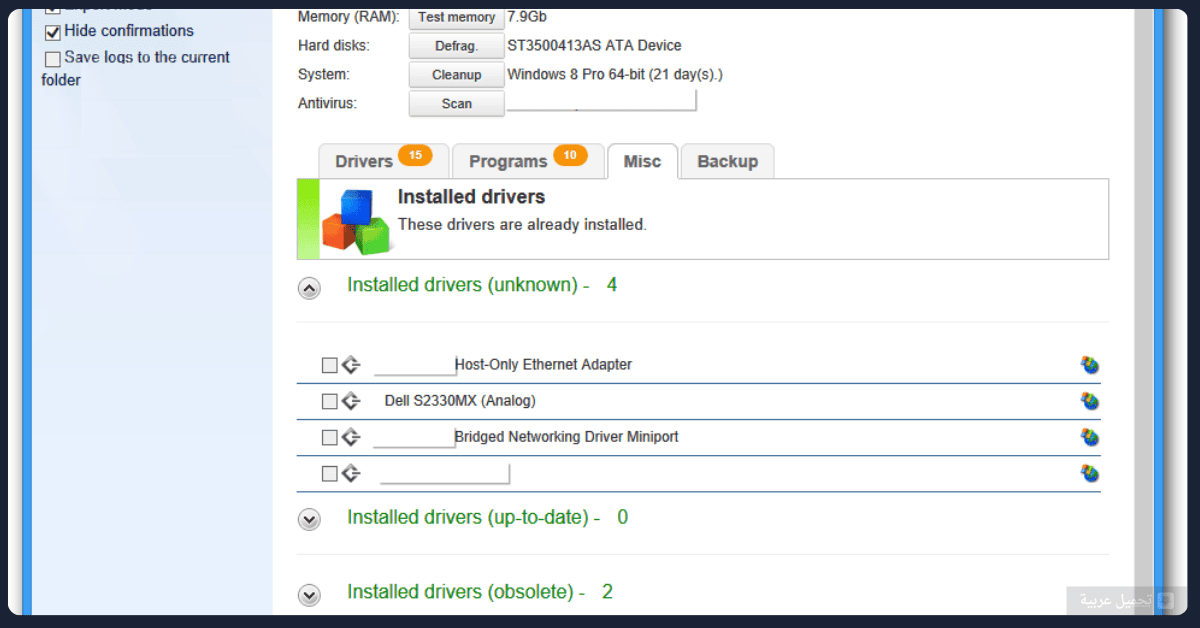Click the 'Dell S2330MX (Analog)' driver name

pos(460,401)
